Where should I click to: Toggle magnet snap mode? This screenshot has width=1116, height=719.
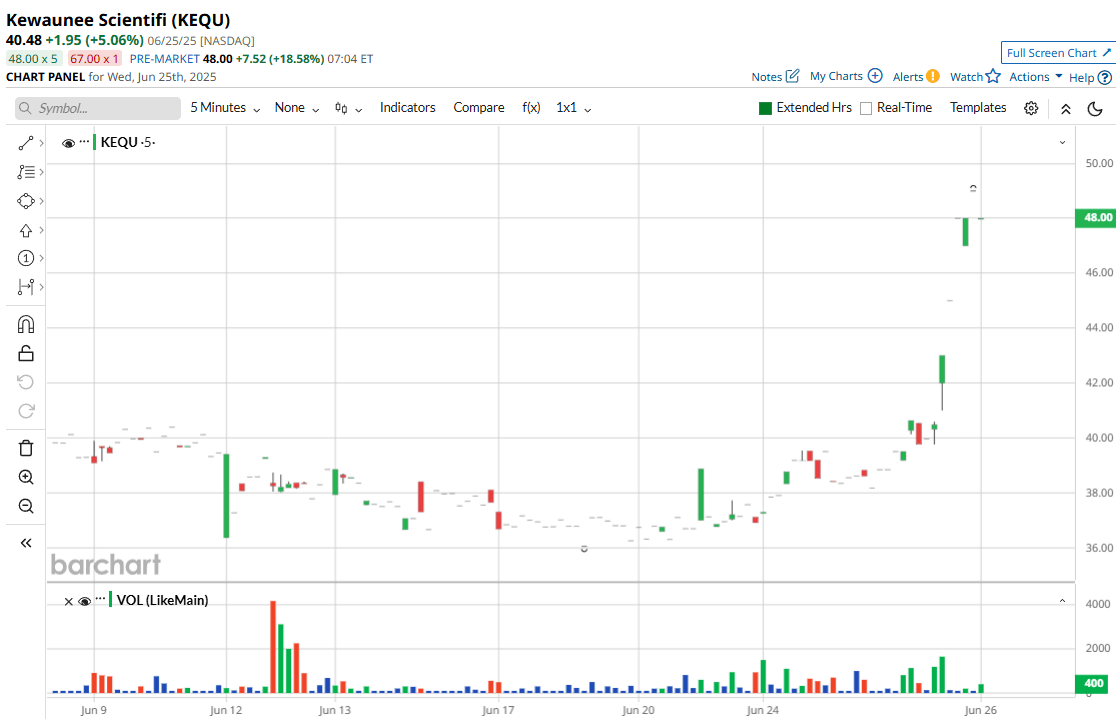[26, 325]
